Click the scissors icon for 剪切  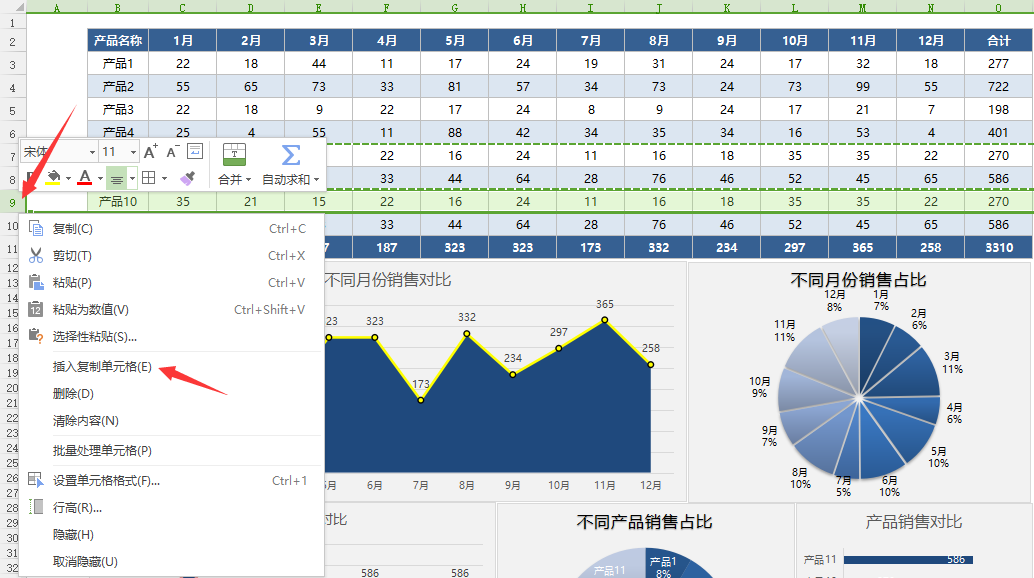click(36, 256)
